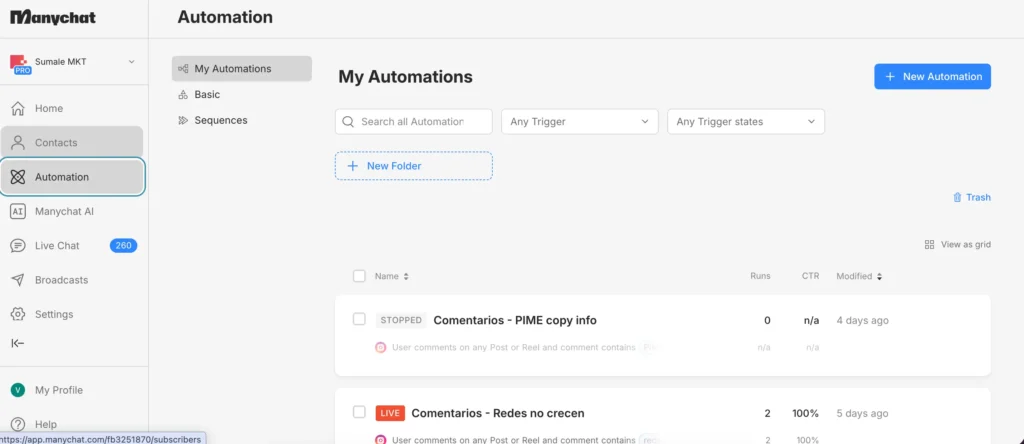This screenshot has width=1024, height=444.
Task: Select the Sequences tab
Action: click(x=242, y=120)
